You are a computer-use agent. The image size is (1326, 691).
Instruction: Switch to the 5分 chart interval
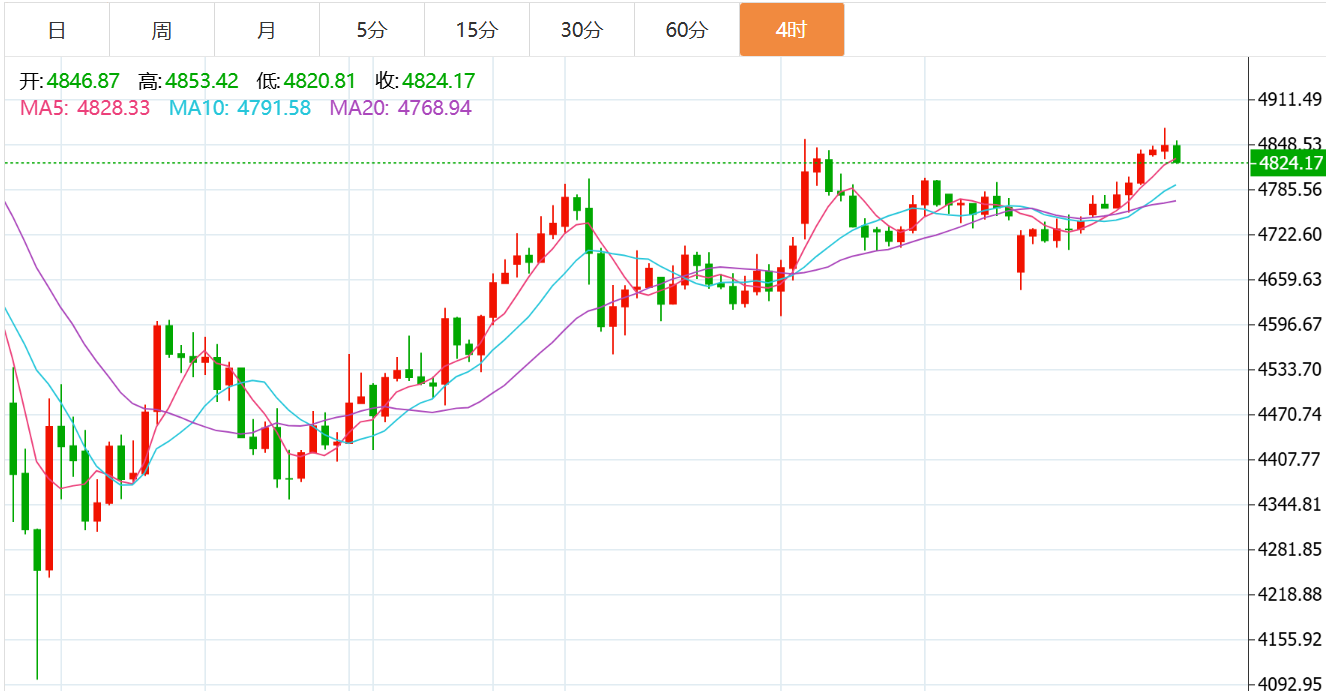pyautogui.click(x=371, y=30)
